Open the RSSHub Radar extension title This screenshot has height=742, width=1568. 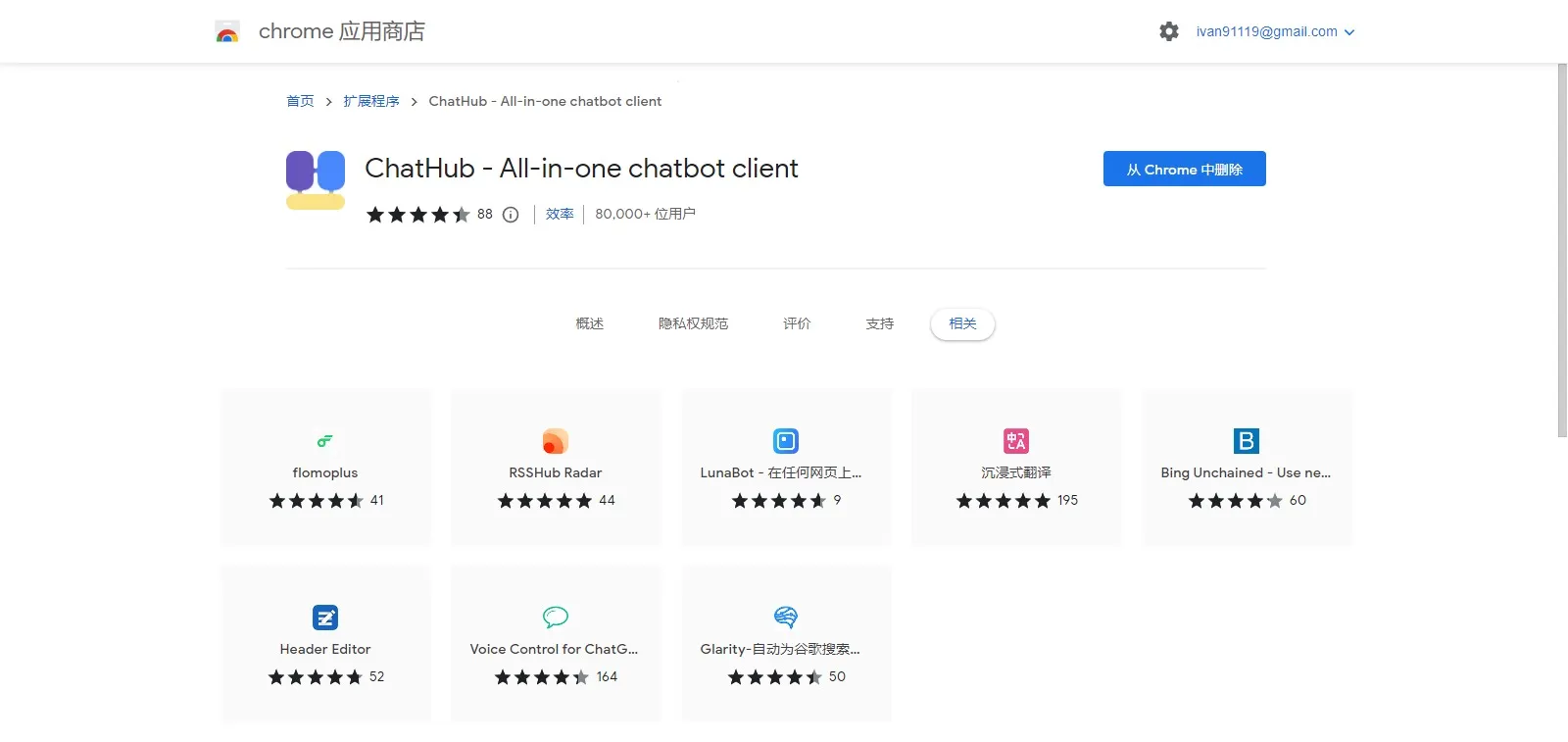pyautogui.click(x=556, y=472)
